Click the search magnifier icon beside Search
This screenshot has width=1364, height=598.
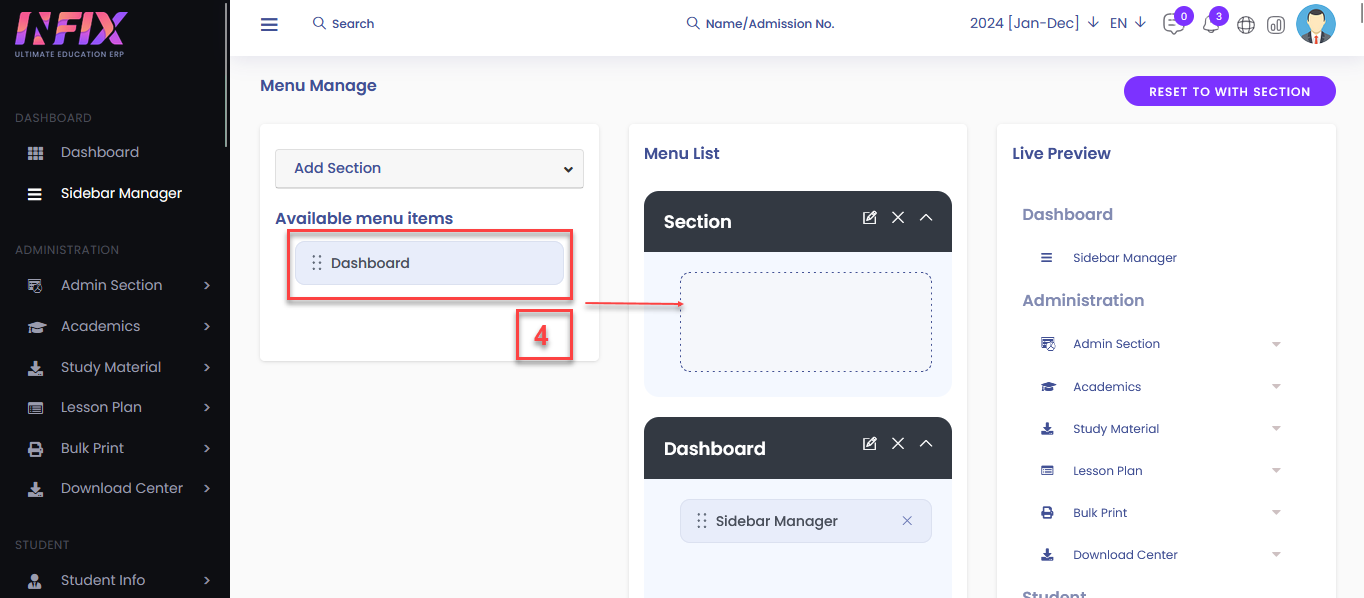point(319,23)
